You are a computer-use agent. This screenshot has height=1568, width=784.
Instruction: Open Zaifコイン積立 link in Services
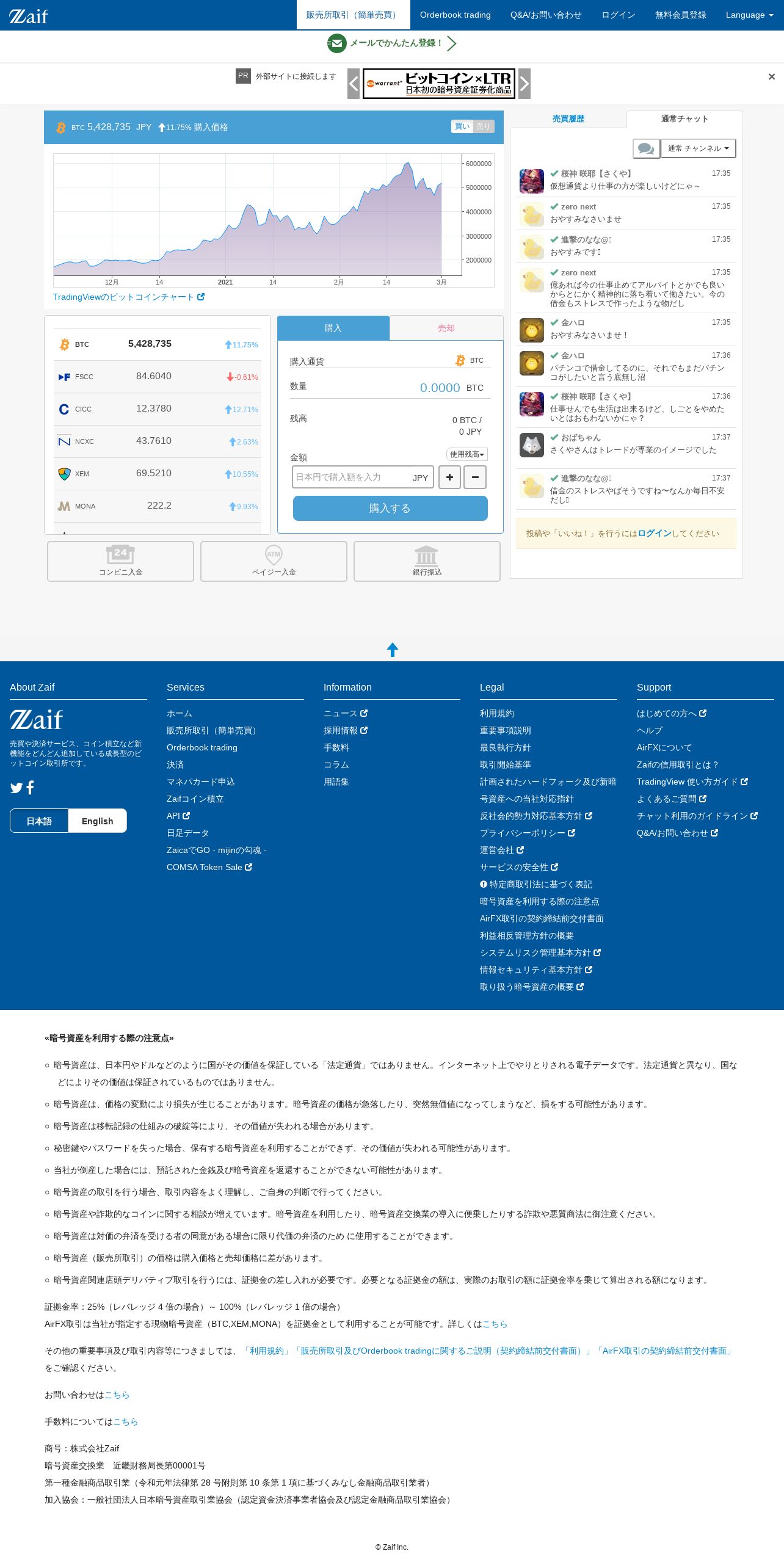(195, 799)
